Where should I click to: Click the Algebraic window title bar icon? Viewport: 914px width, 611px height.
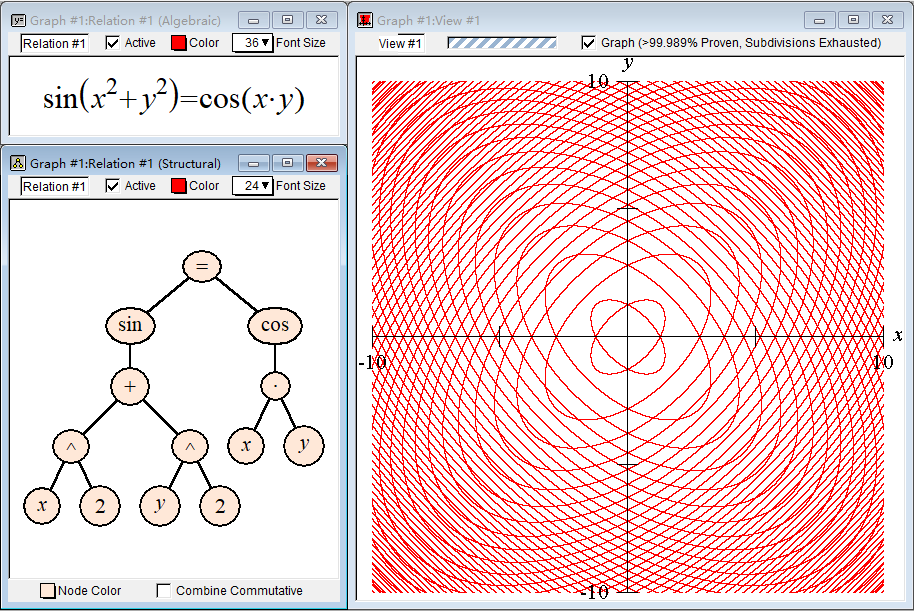click(x=17, y=20)
